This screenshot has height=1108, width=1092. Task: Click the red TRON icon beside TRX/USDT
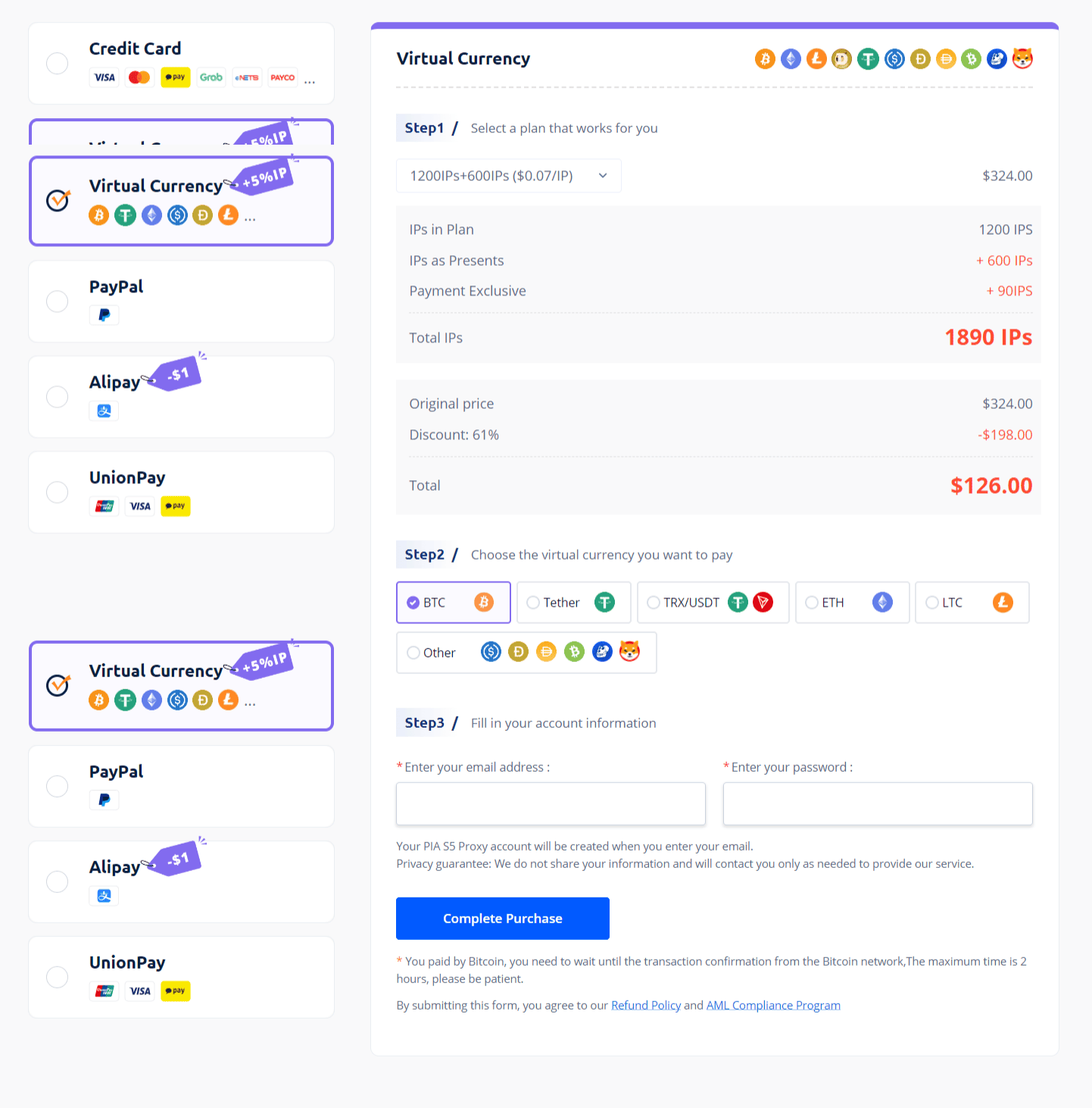763,603
